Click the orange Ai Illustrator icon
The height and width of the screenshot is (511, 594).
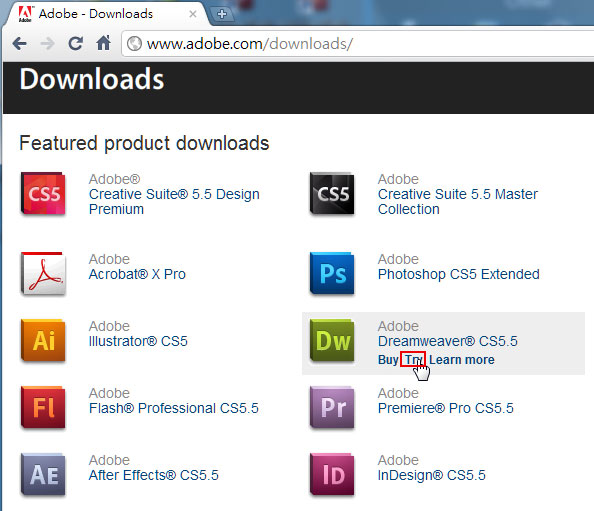pos(43,341)
